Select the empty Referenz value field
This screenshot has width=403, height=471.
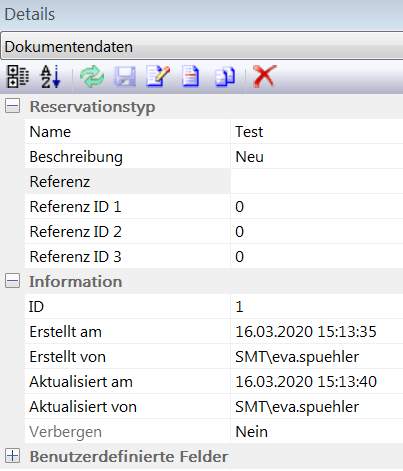(317, 182)
